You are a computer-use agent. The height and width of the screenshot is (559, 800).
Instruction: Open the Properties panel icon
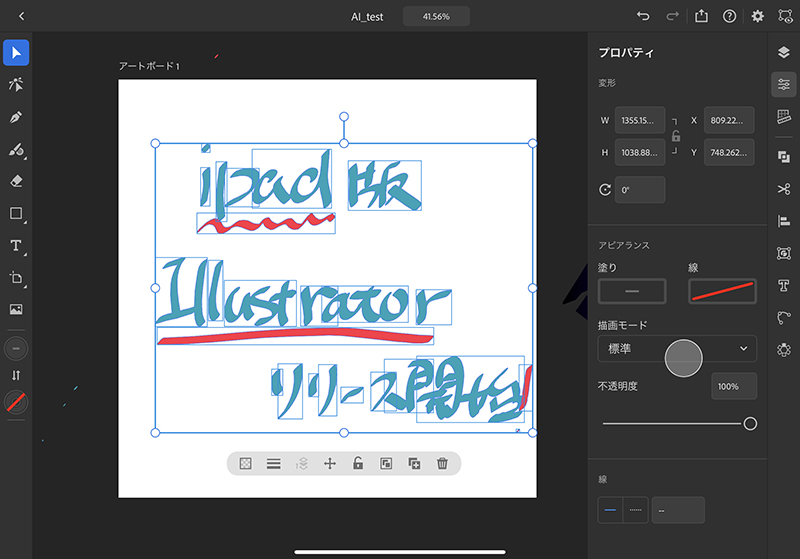click(x=784, y=84)
